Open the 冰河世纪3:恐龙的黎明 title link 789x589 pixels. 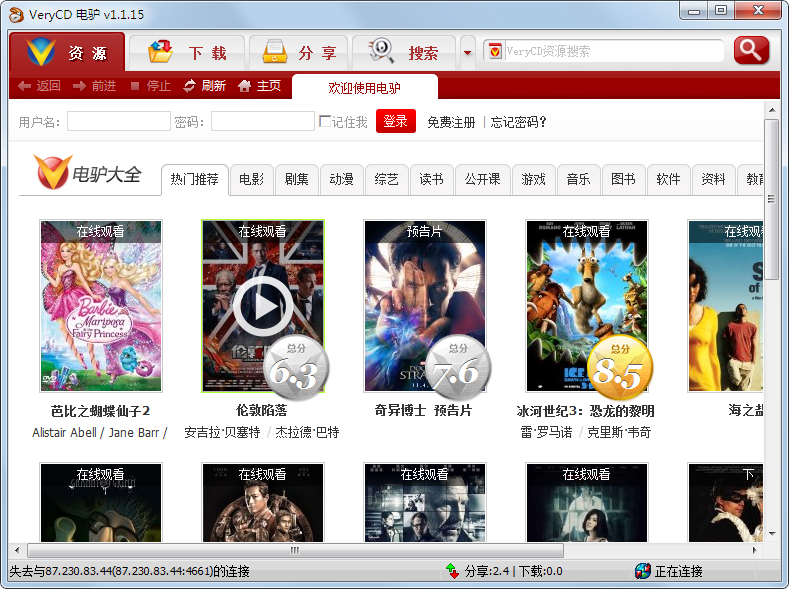586,411
